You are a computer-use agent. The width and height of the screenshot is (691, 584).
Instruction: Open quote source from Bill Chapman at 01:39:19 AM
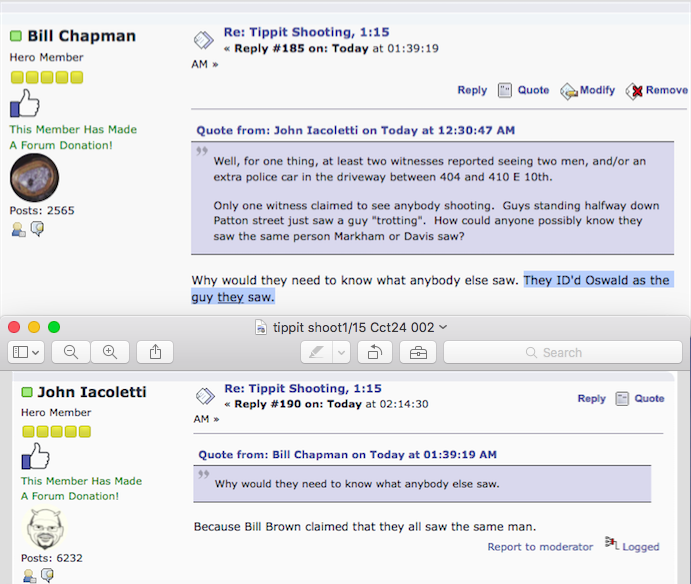pos(347,455)
